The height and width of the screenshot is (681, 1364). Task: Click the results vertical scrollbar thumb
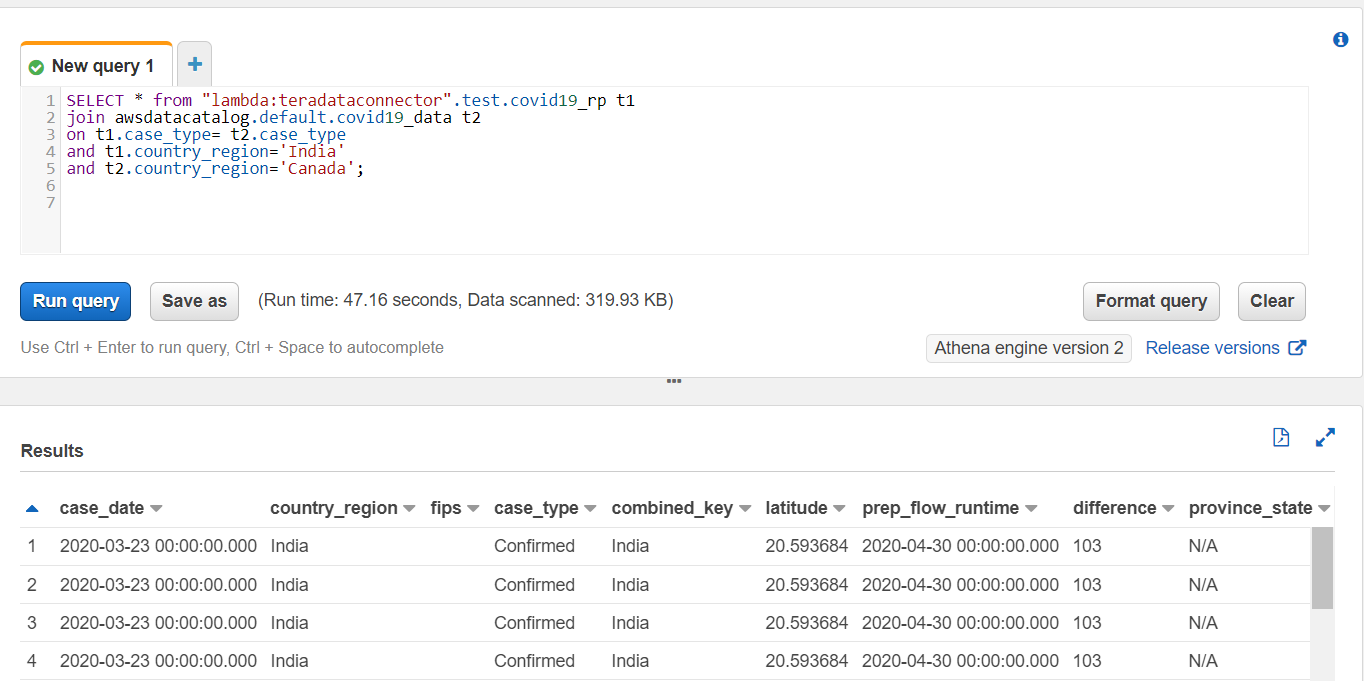1322,568
